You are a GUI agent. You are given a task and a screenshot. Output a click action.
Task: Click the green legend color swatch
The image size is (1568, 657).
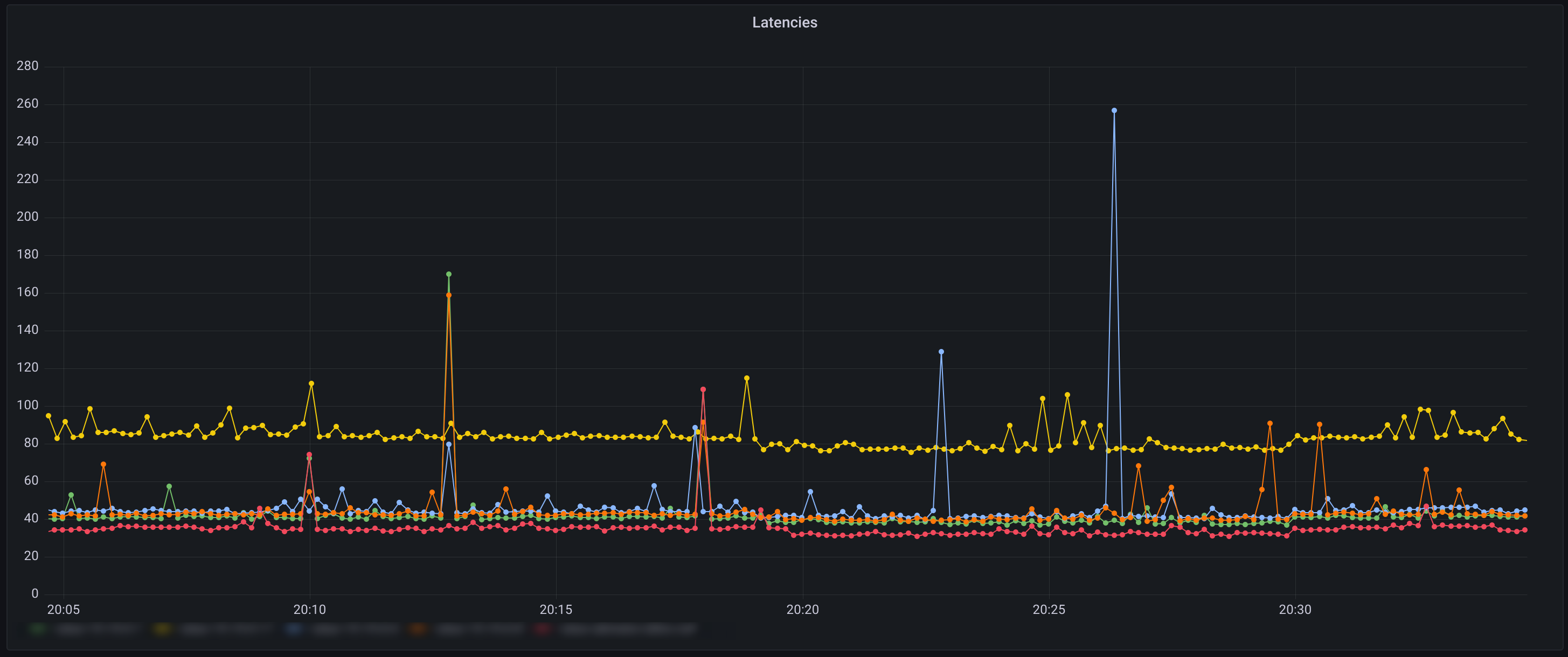[x=38, y=629]
